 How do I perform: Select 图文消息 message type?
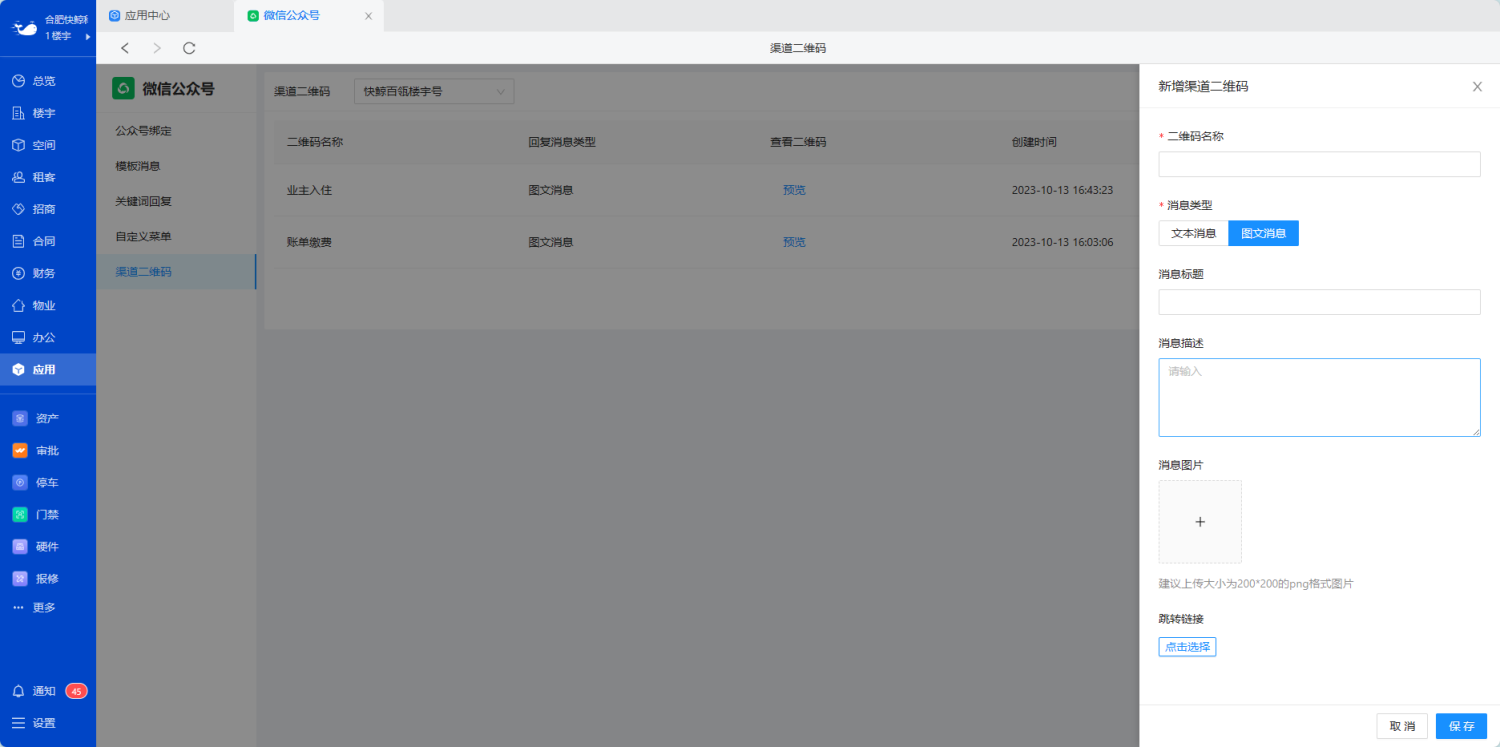1263,233
